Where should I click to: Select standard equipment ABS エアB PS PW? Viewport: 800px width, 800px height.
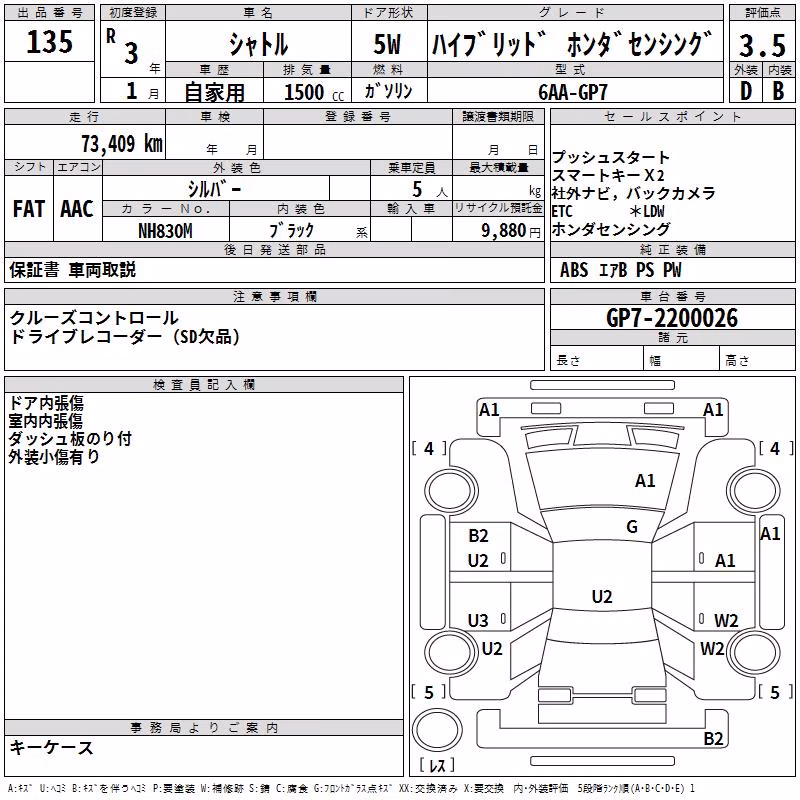click(x=620, y=270)
